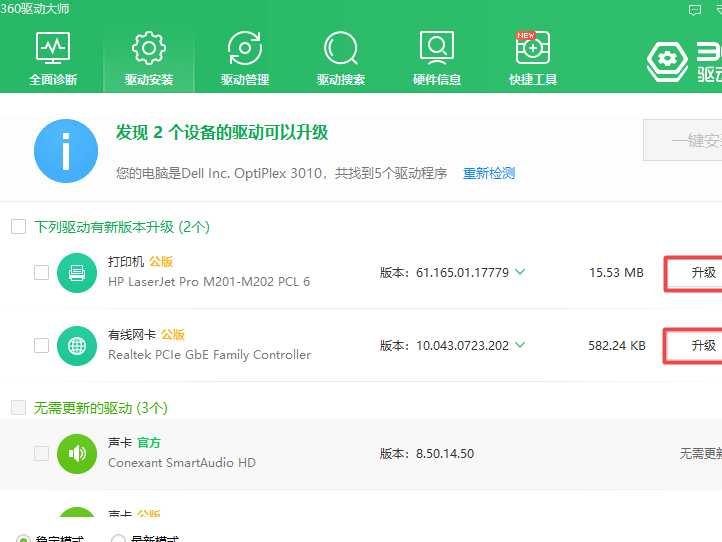Expand version dropdown for 10.043.0723.202
Screen dimensions: 722x542
click(x=520, y=345)
